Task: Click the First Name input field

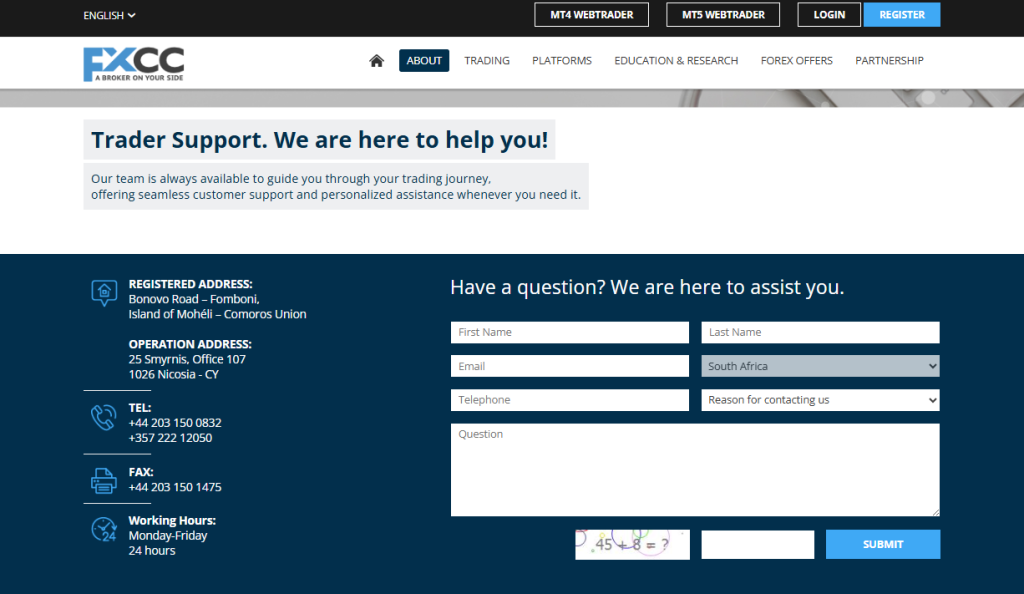Action: coord(569,332)
